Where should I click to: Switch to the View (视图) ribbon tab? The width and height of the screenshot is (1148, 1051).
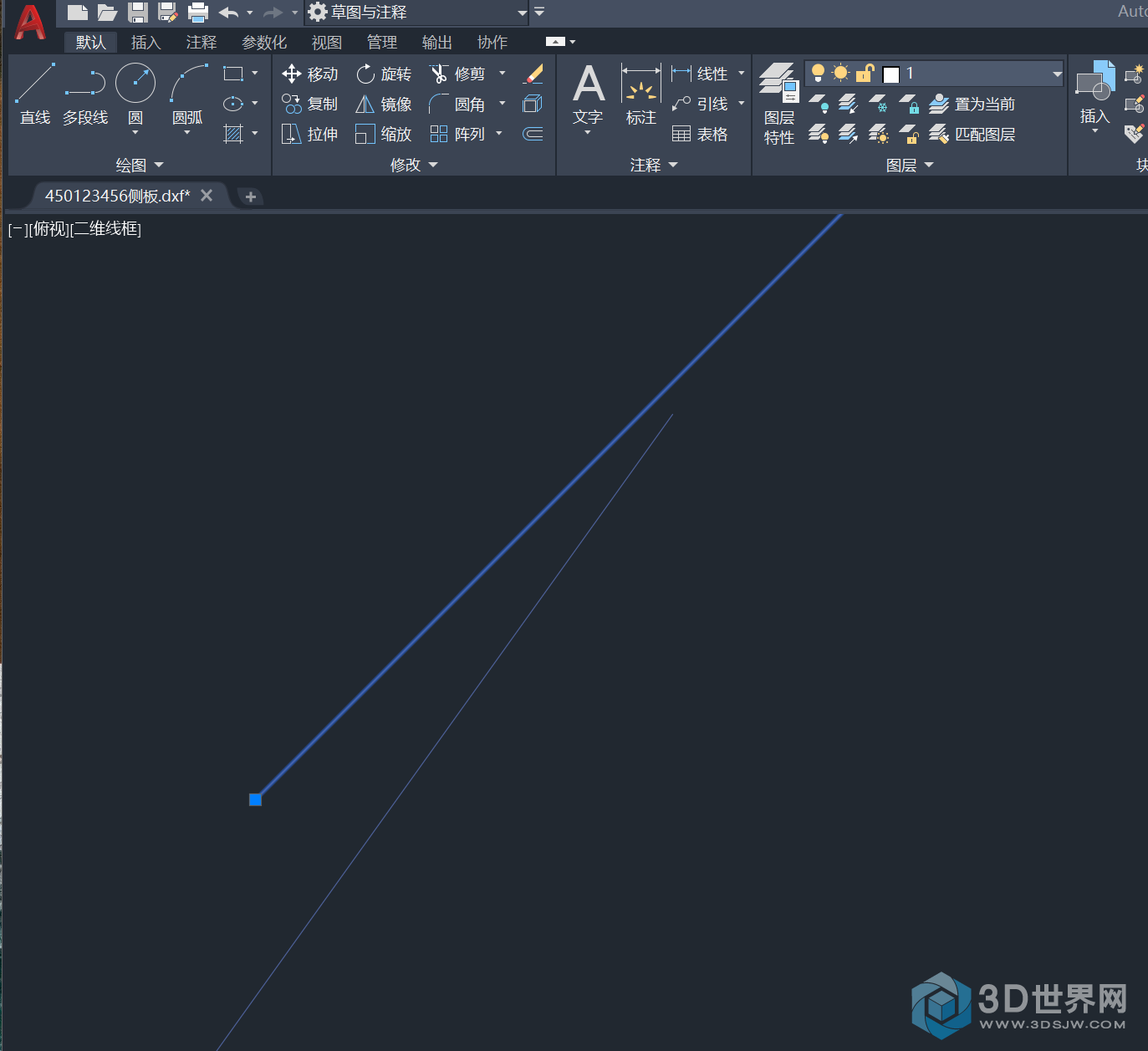pyautogui.click(x=326, y=42)
